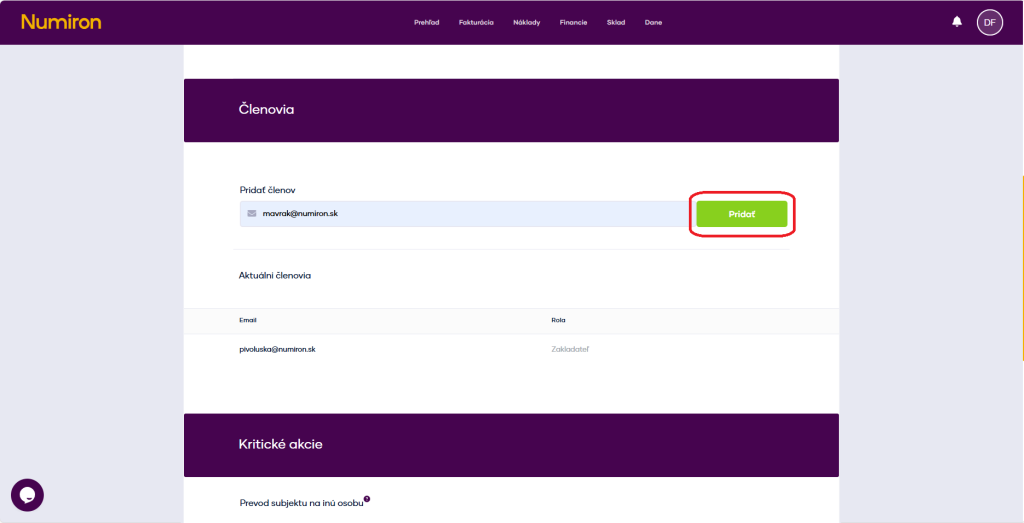Open the DF user avatar menu

989,22
